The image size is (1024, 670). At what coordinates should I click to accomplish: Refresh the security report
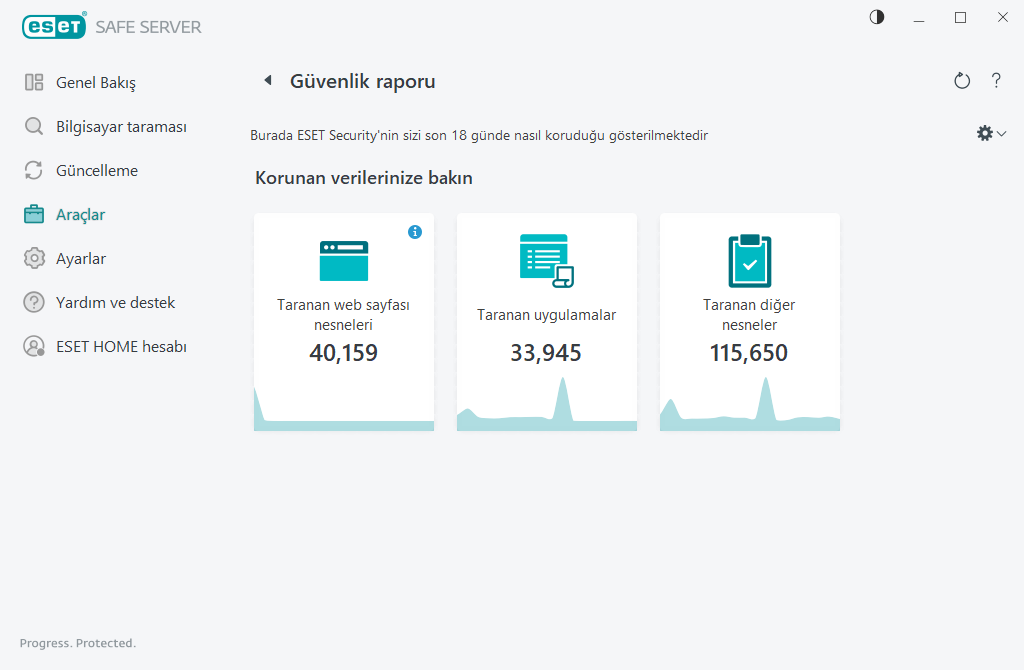click(x=962, y=81)
